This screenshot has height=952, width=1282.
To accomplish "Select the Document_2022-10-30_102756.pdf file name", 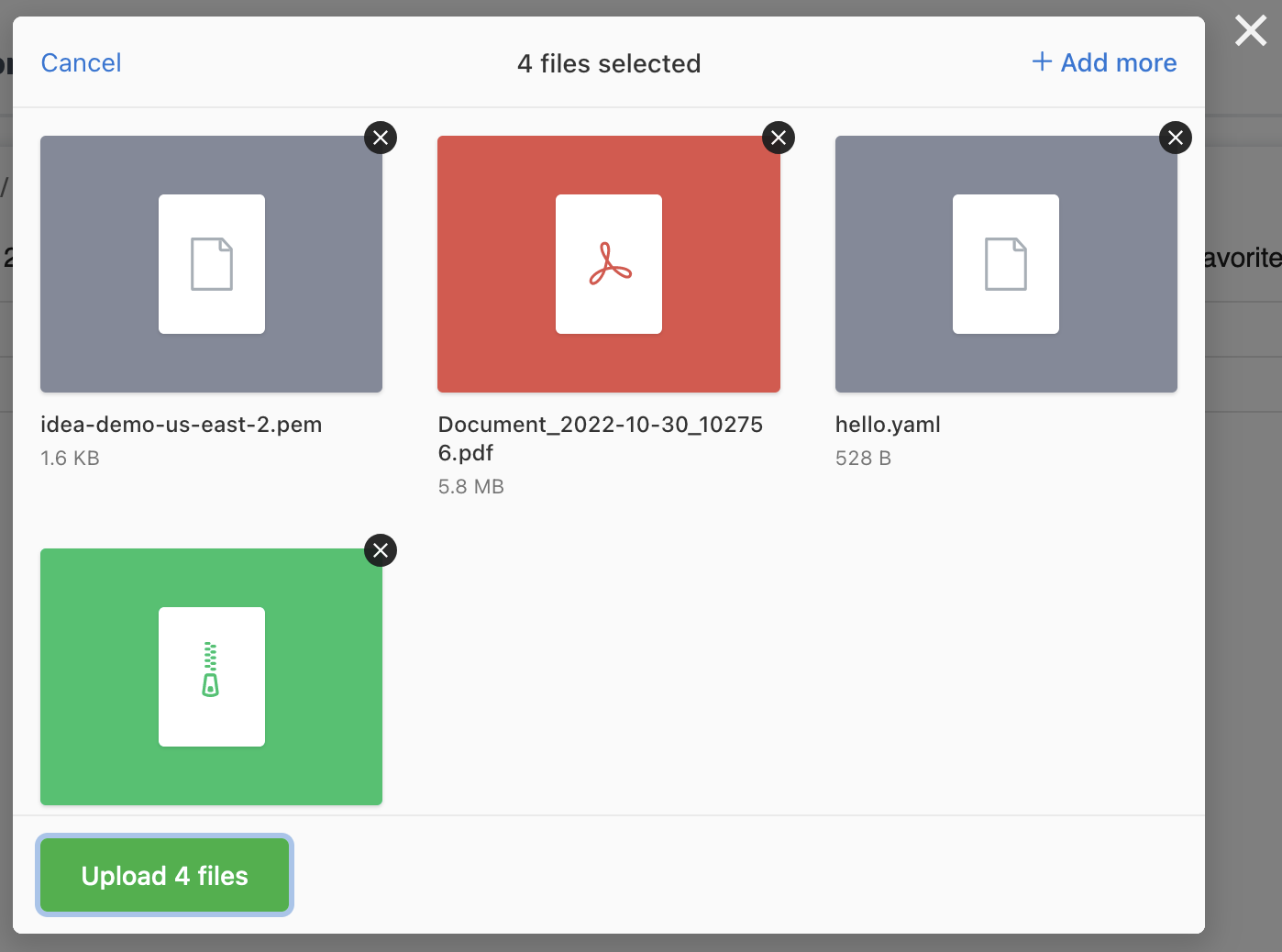I will click(x=601, y=437).
